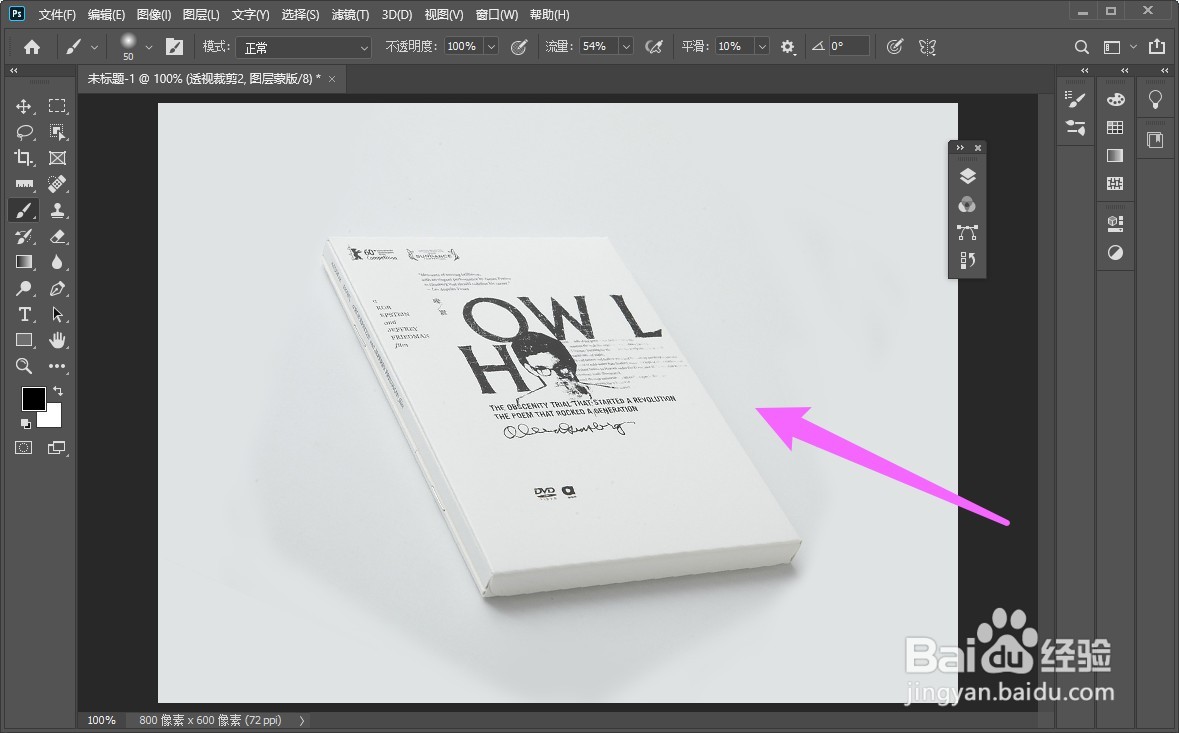Viewport: 1179px width, 733px height.
Task: Open the blend mode dropdown showing 正常
Action: (304, 47)
